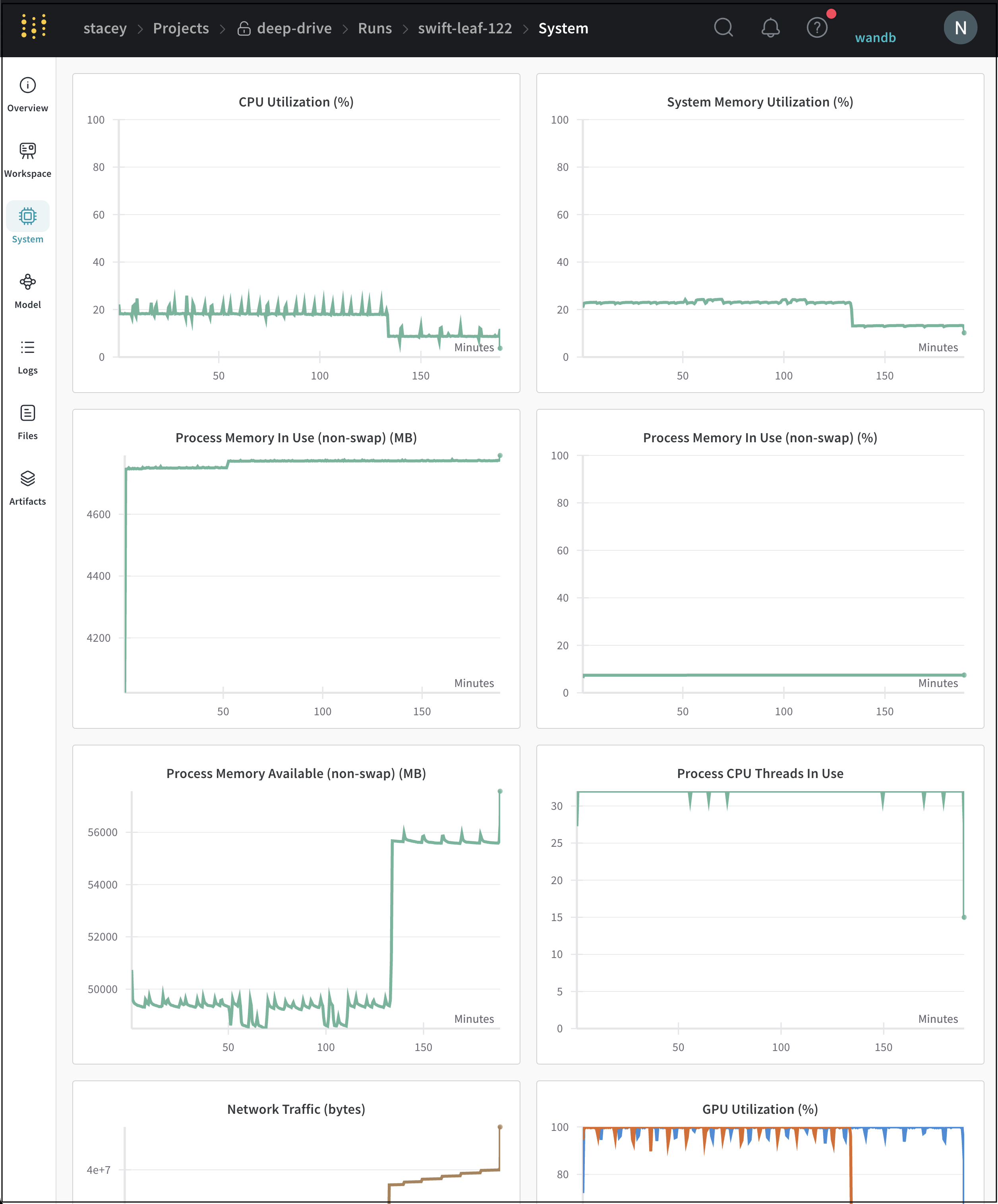Open the user avatar N menu
Screen dimensions: 998x1204
960,27
